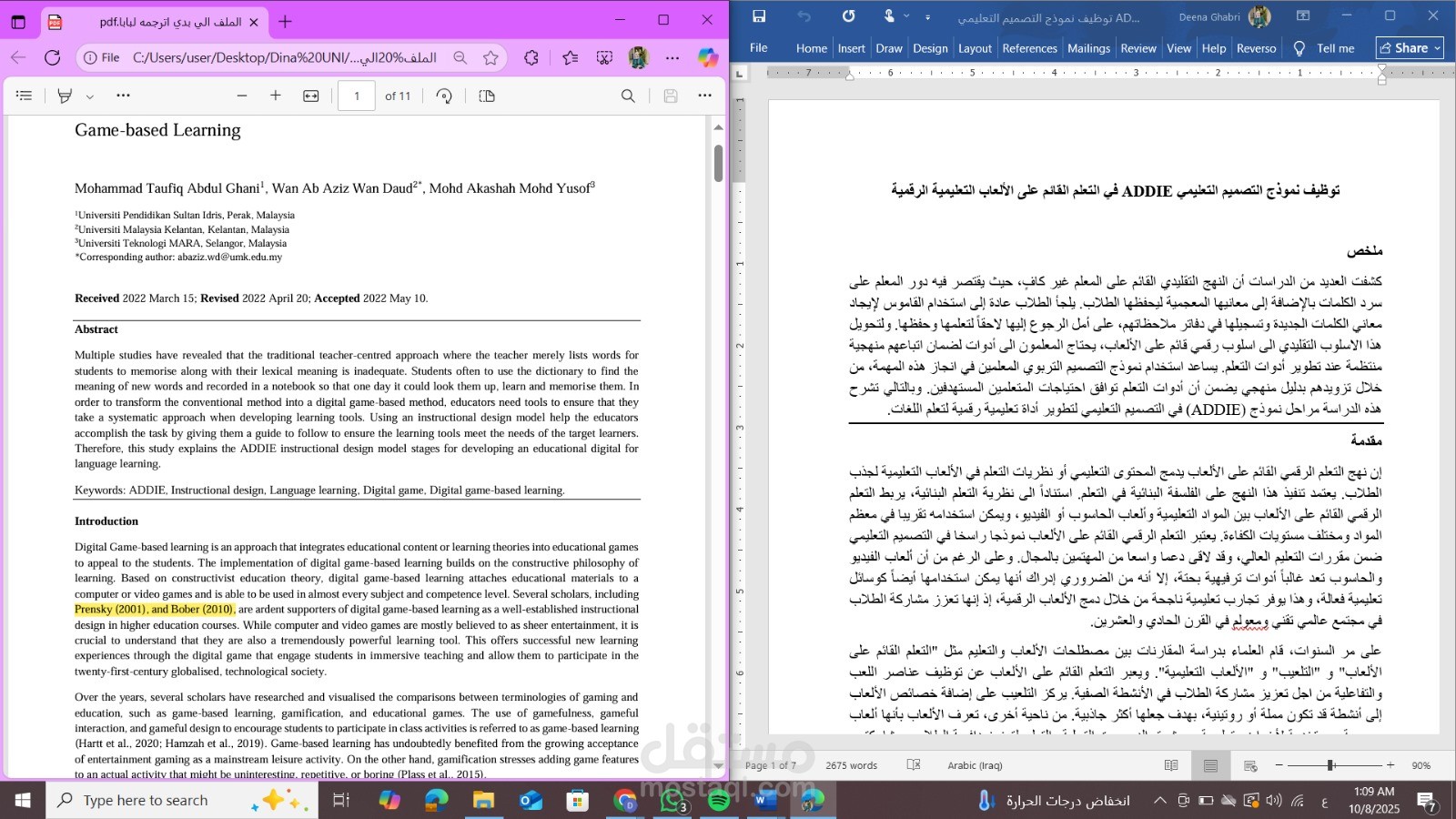Open Copilot in Edge

[708, 57]
